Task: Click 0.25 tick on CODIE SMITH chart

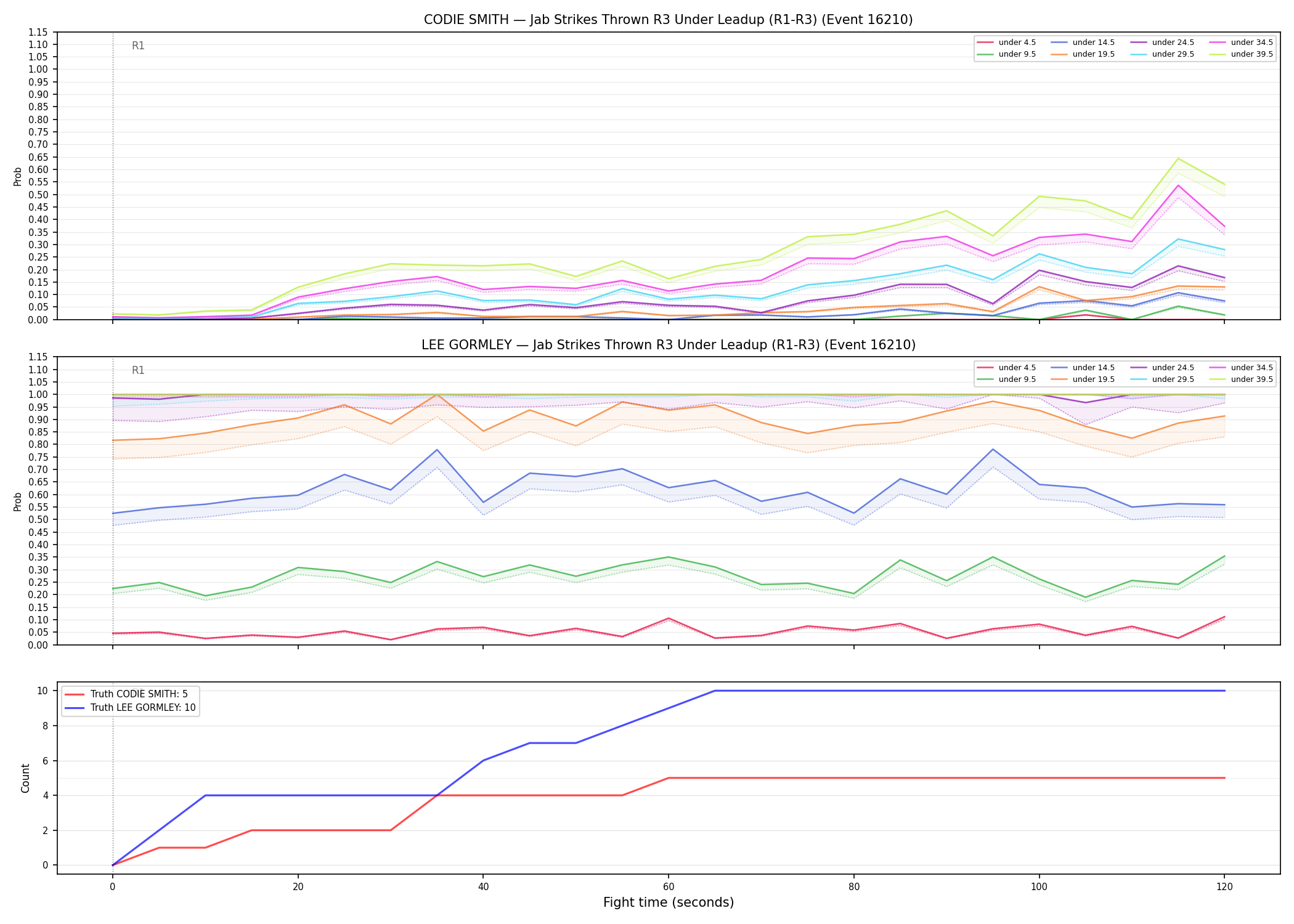Action: click(38, 257)
